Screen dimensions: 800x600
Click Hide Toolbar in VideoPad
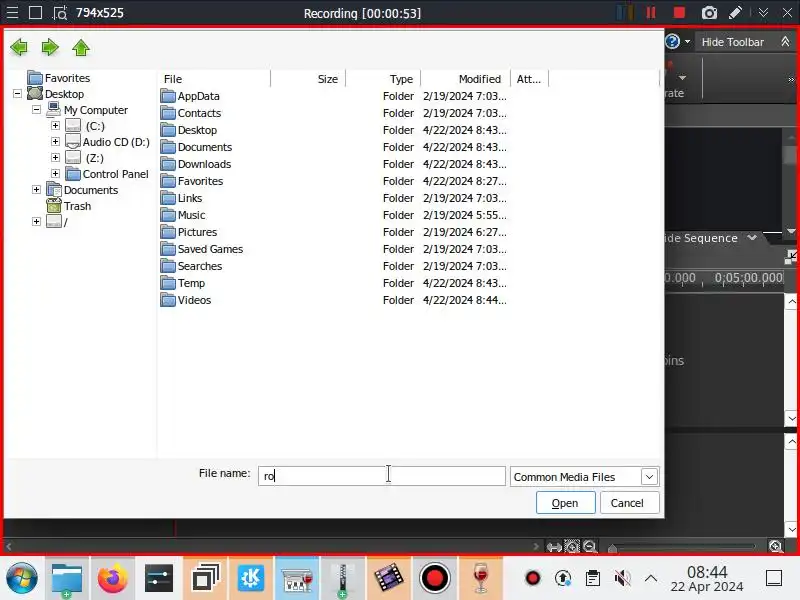733,42
